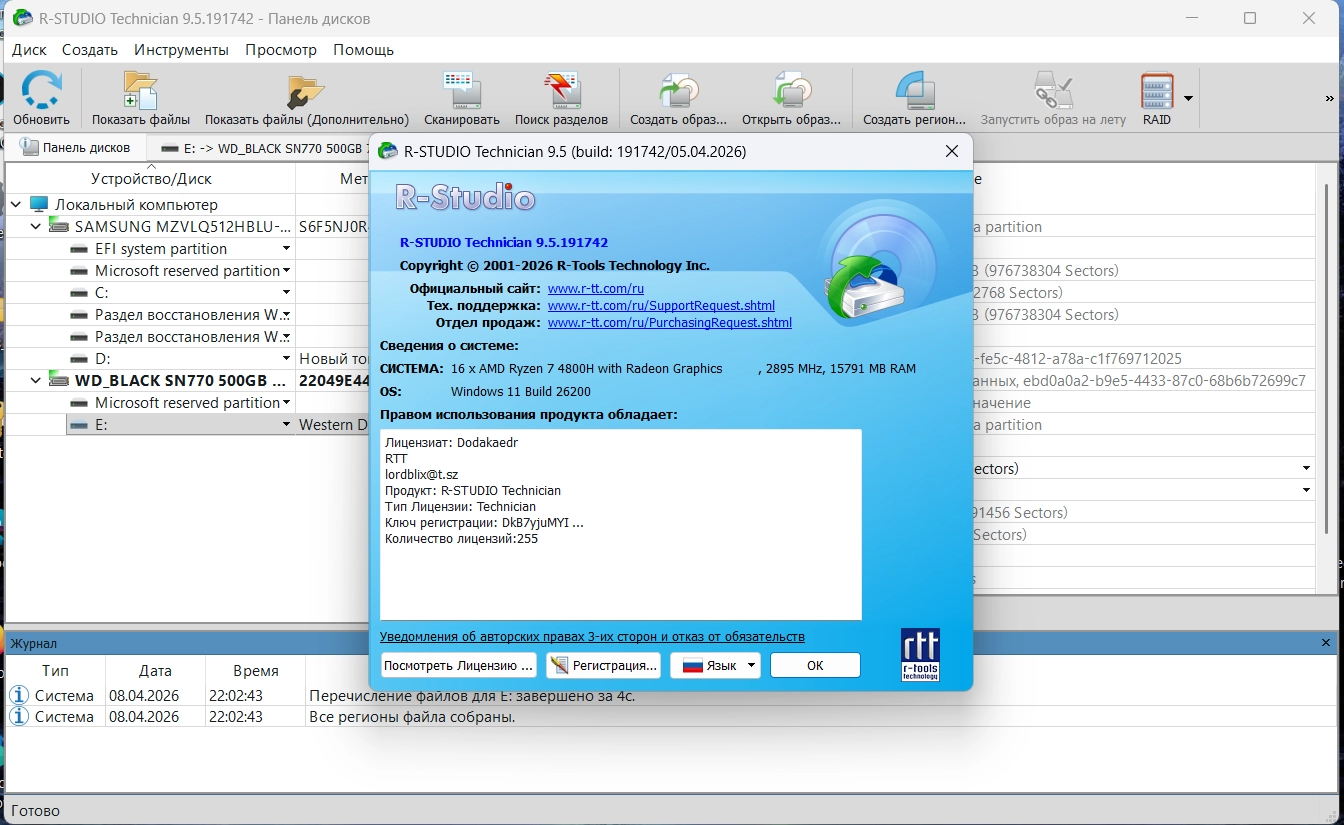Image resolution: width=1344 pixels, height=825 pixels.
Task: Click the Посмотреть Лицензию button
Action: pyautogui.click(x=459, y=665)
